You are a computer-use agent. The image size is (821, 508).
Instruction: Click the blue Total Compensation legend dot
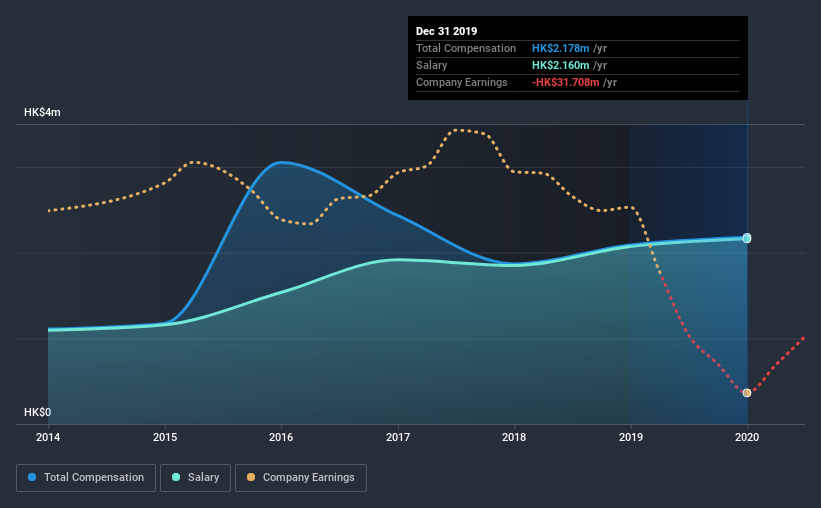pyautogui.click(x=32, y=477)
